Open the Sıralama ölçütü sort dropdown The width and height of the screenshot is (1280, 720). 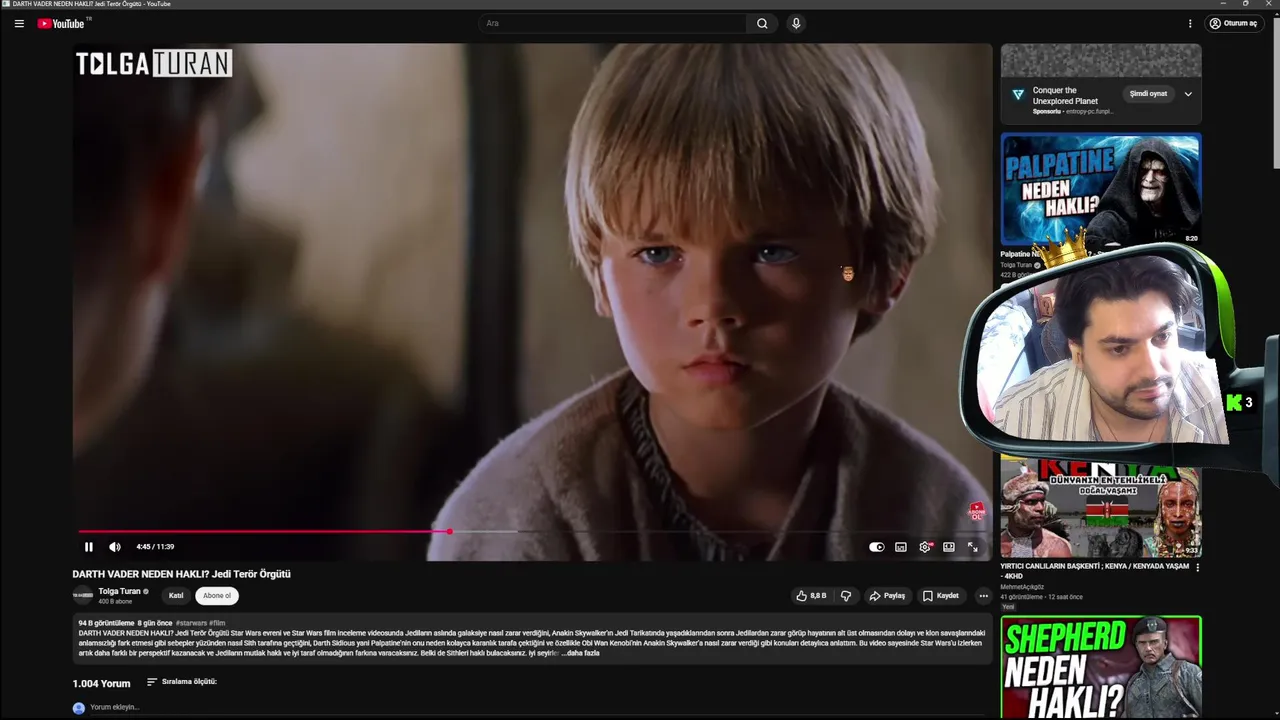pos(182,682)
